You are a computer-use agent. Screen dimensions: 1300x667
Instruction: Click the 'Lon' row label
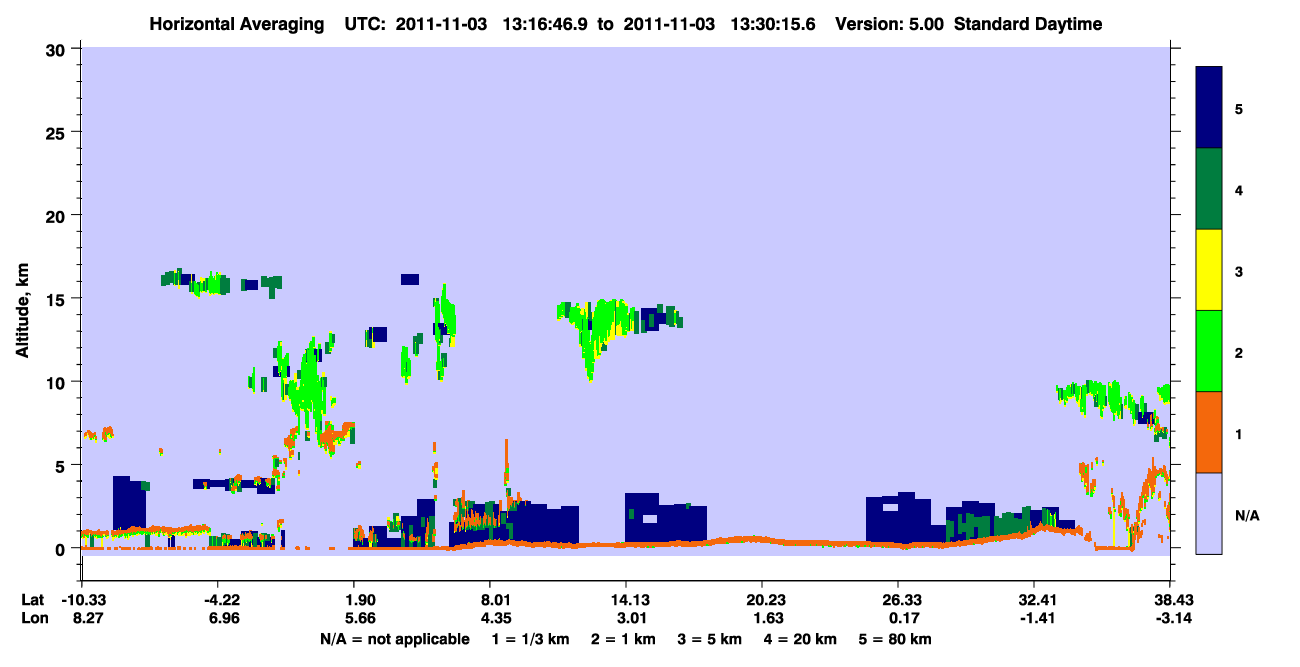point(33,618)
